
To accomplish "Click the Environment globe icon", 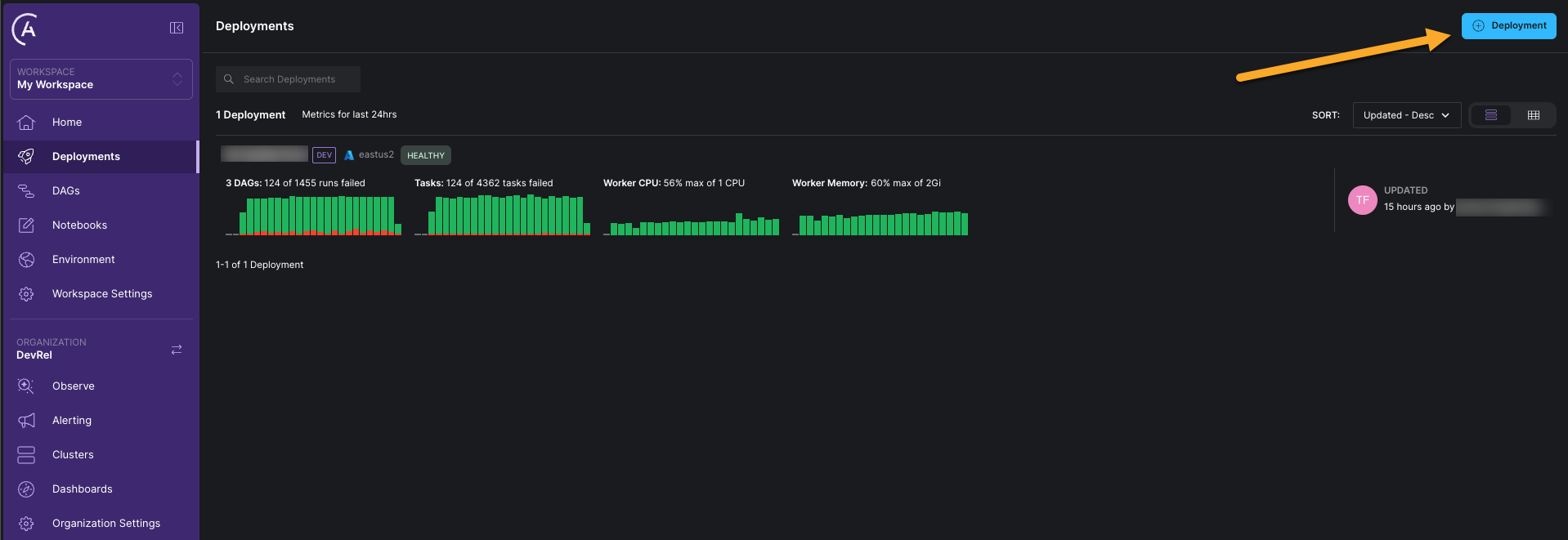I will pyautogui.click(x=26, y=260).
